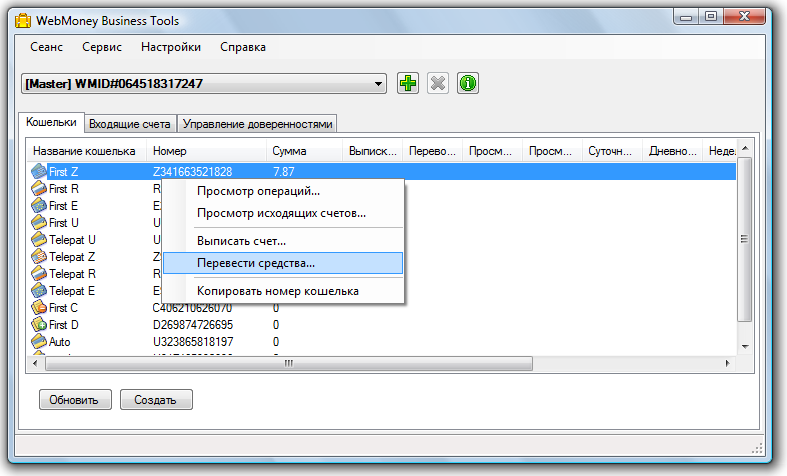
Task: Switch to the Управление доверенностями tab
Action: point(257,124)
